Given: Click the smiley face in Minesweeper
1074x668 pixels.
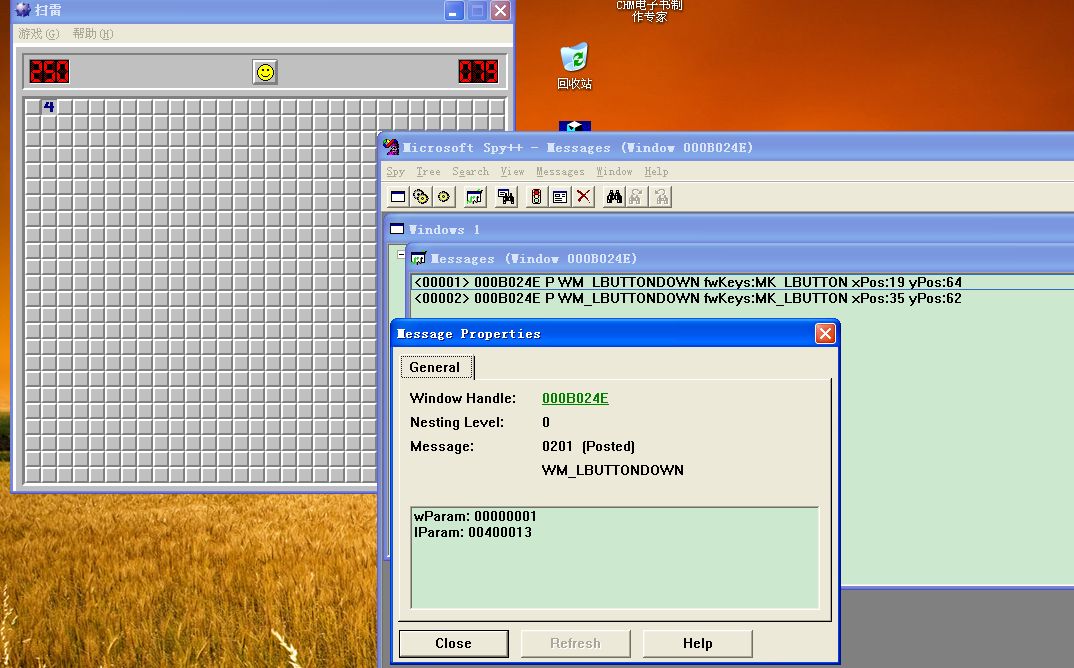Looking at the screenshot, I should pyautogui.click(x=265, y=72).
